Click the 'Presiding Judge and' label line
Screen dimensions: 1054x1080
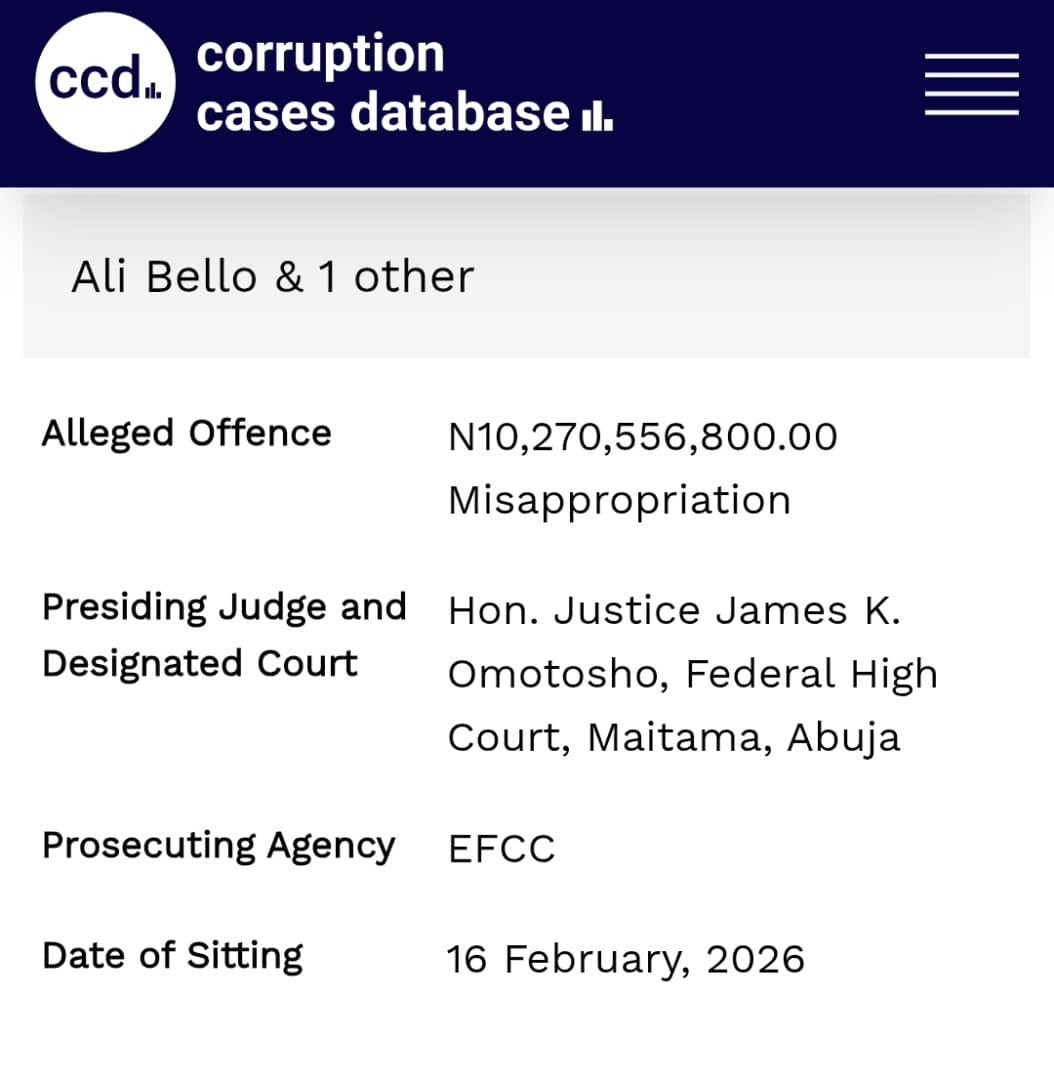(x=224, y=607)
